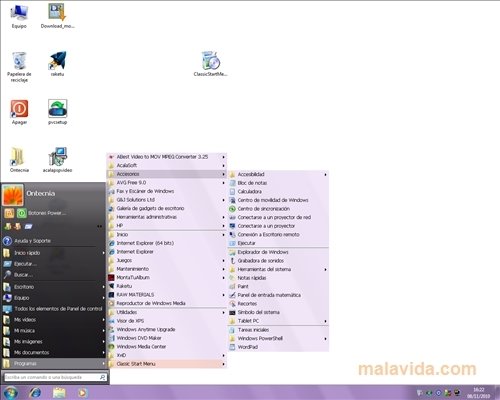Click Botones Power... label
500x400 pixels.
click(x=47, y=213)
